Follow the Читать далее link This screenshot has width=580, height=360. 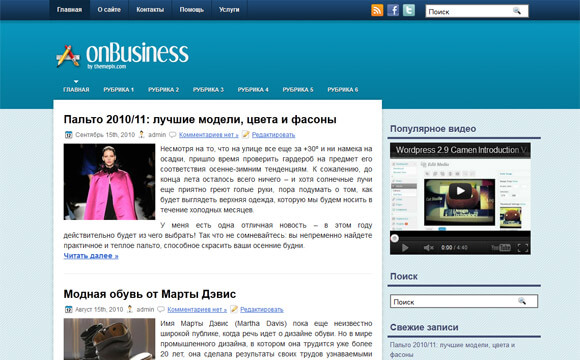click(91, 256)
